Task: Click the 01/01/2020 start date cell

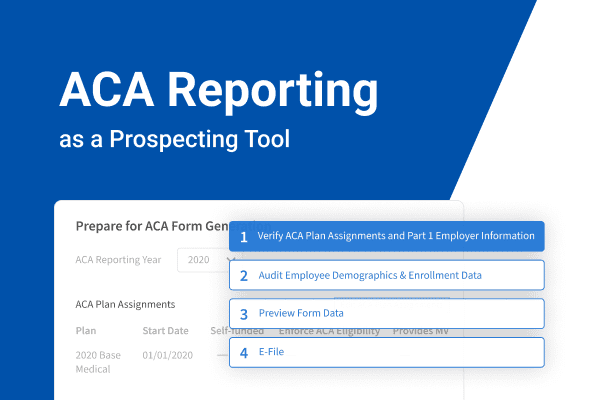Action: pos(165,355)
